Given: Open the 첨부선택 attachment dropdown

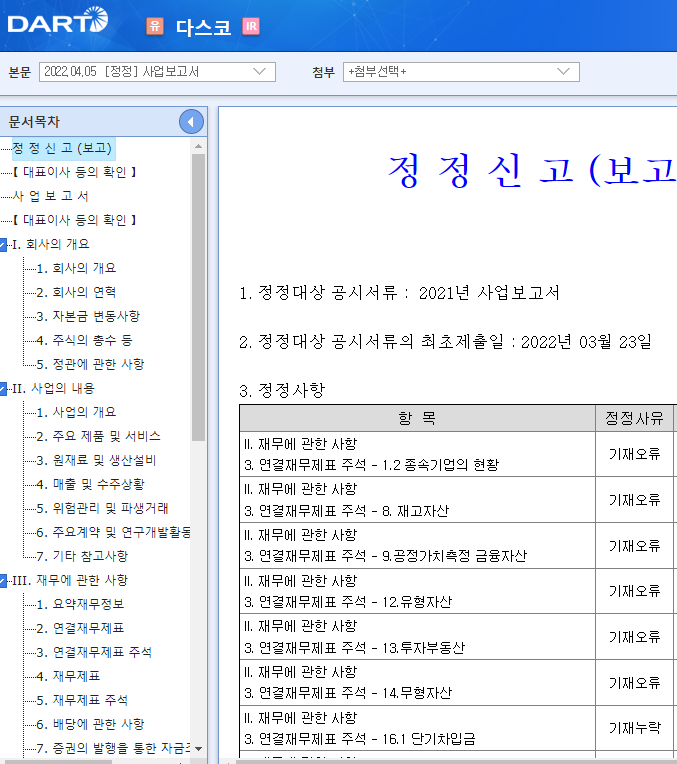Looking at the screenshot, I should [x=461, y=72].
